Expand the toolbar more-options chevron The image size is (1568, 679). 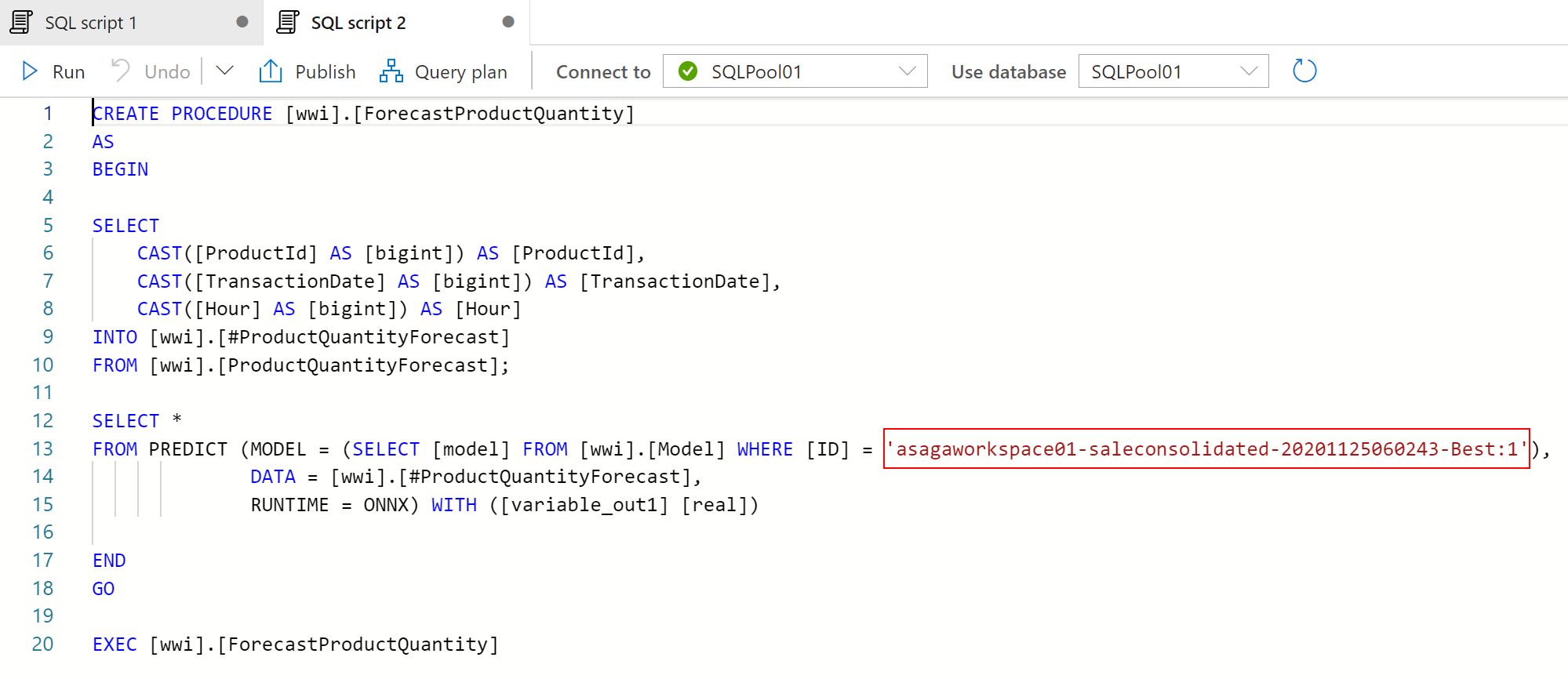click(224, 71)
